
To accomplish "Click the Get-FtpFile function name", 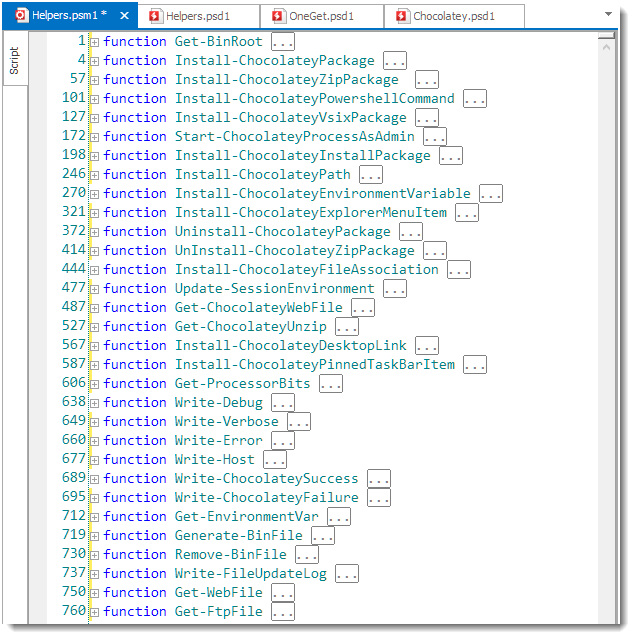I will [218, 612].
